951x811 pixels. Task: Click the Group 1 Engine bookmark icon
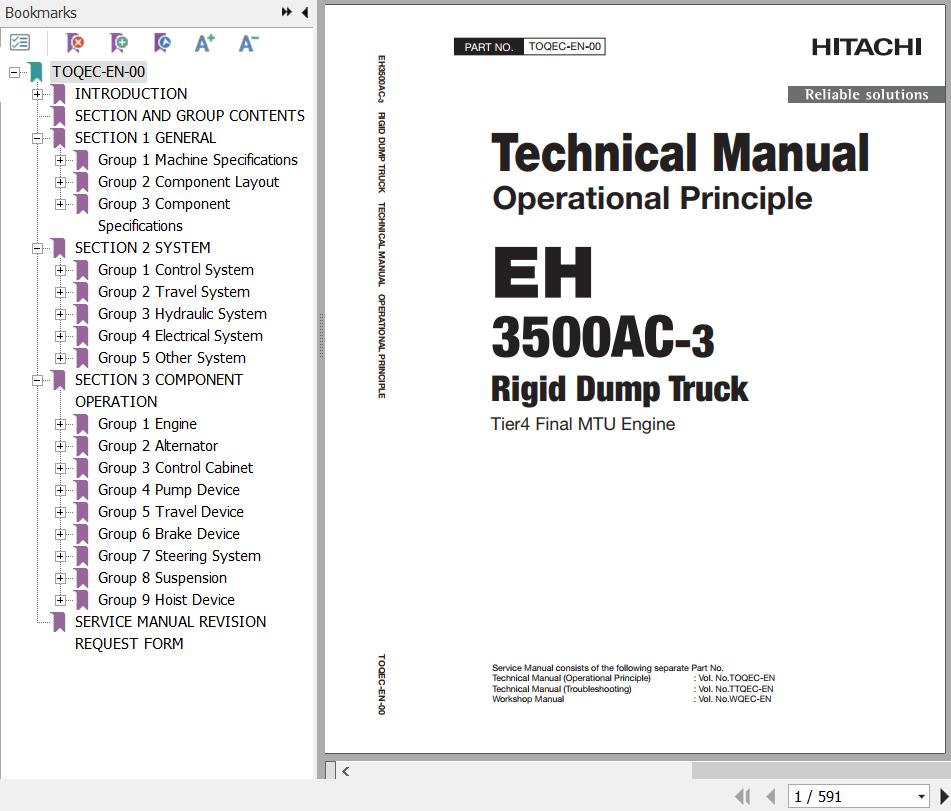82,424
